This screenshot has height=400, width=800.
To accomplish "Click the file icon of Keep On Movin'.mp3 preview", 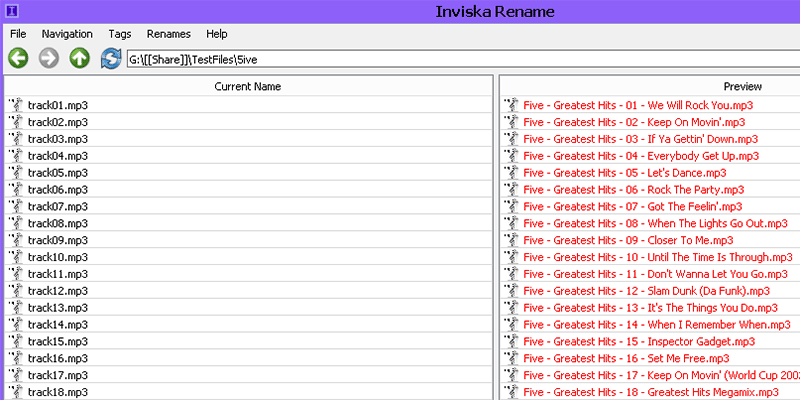I will click(x=512, y=121).
